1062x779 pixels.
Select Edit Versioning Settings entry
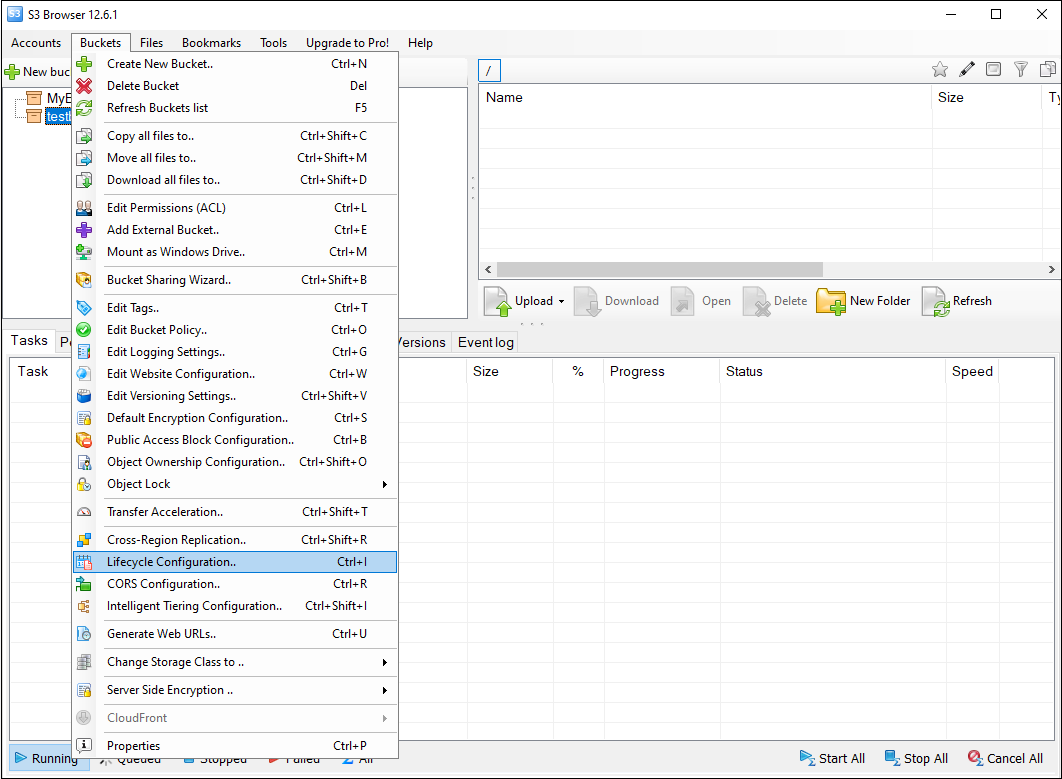coord(235,396)
